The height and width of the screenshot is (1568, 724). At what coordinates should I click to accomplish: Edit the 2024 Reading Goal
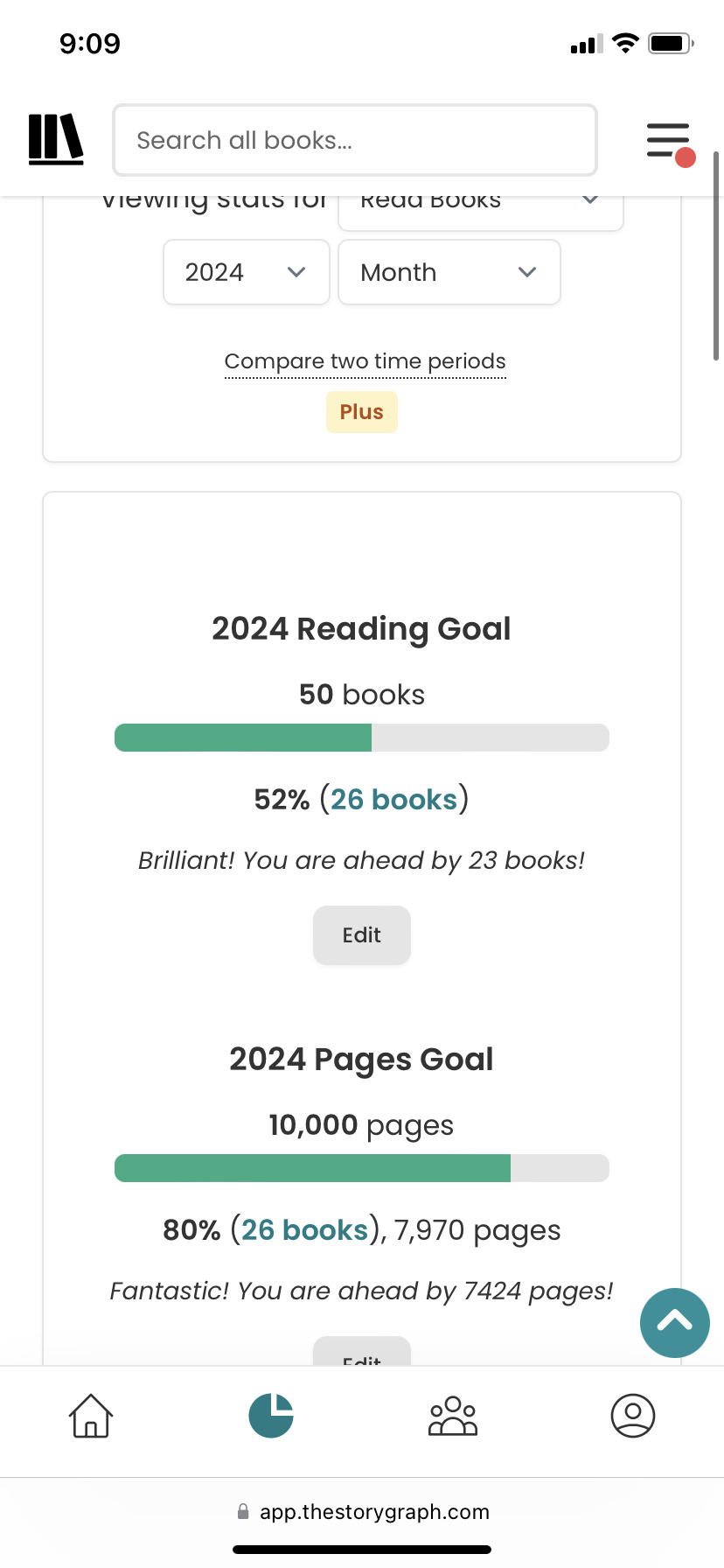tap(362, 935)
